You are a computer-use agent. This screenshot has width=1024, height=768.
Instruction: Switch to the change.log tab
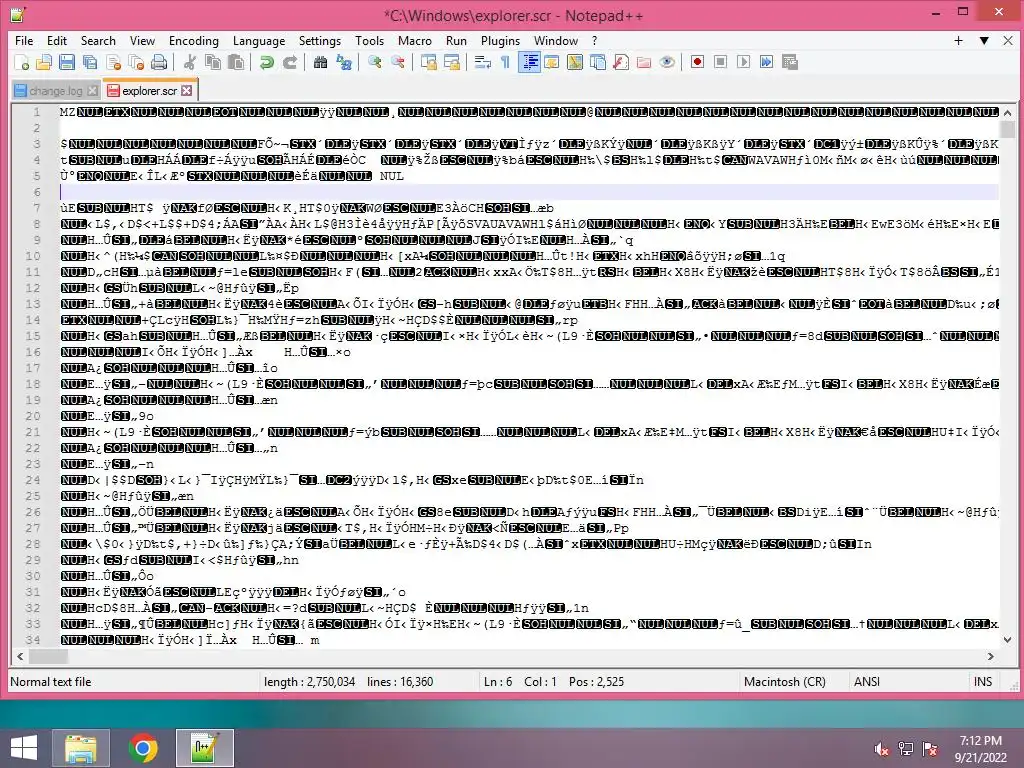(x=56, y=91)
